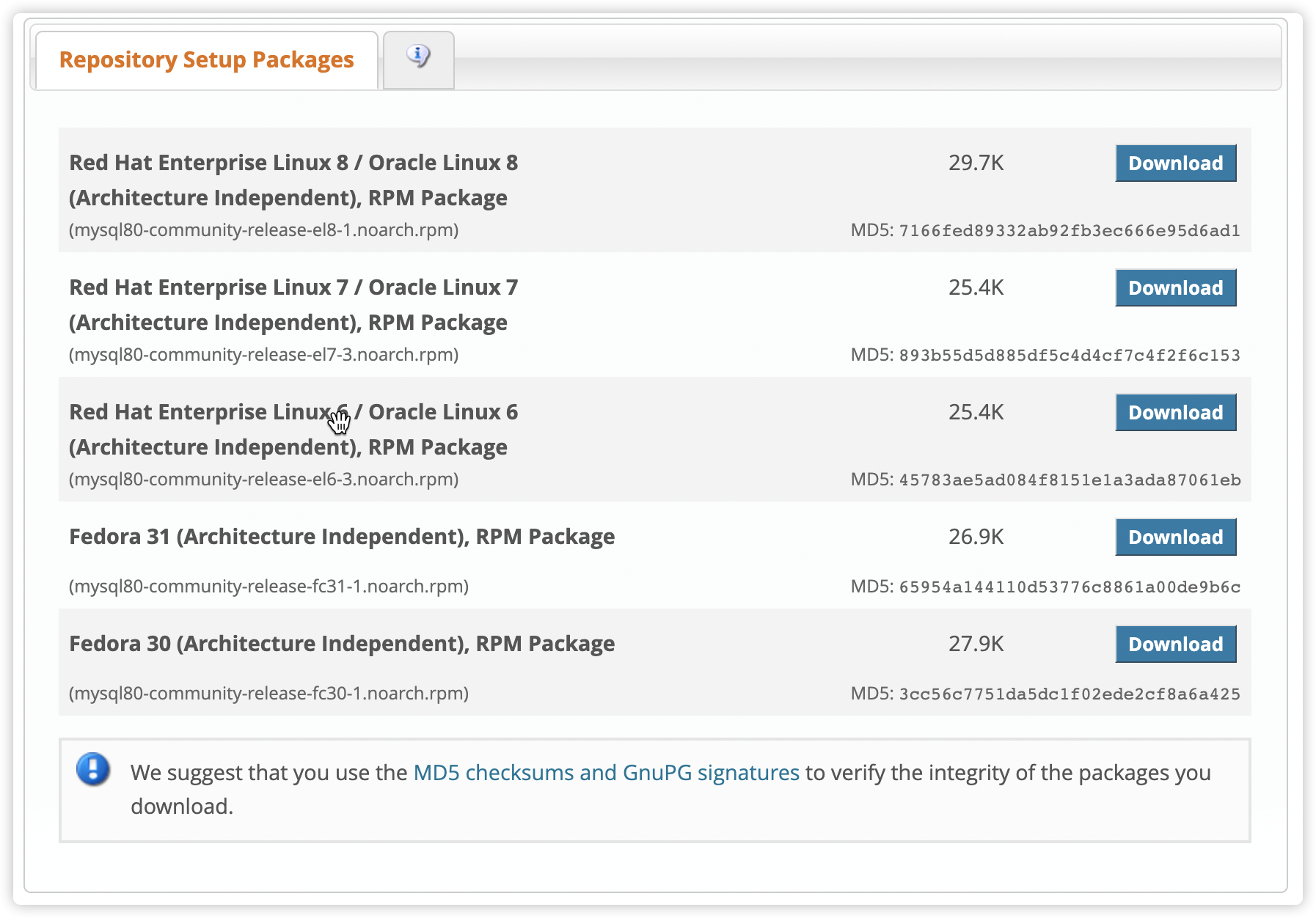Download the Fedora 31 RPM package
1316x918 pixels.
click(x=1175, y=537)
